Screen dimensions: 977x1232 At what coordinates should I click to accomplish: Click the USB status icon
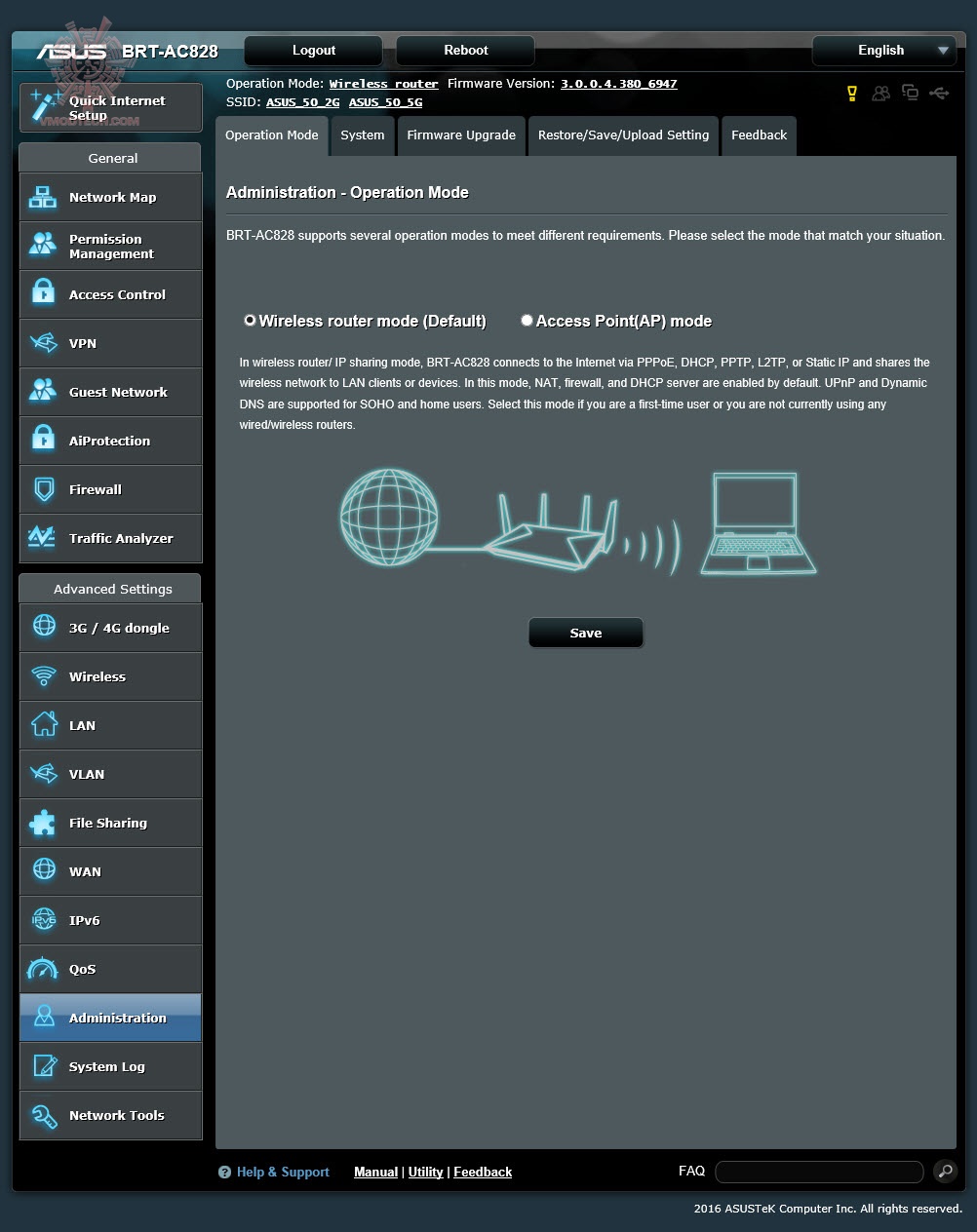pyautogui.click(x=939, y=93)
